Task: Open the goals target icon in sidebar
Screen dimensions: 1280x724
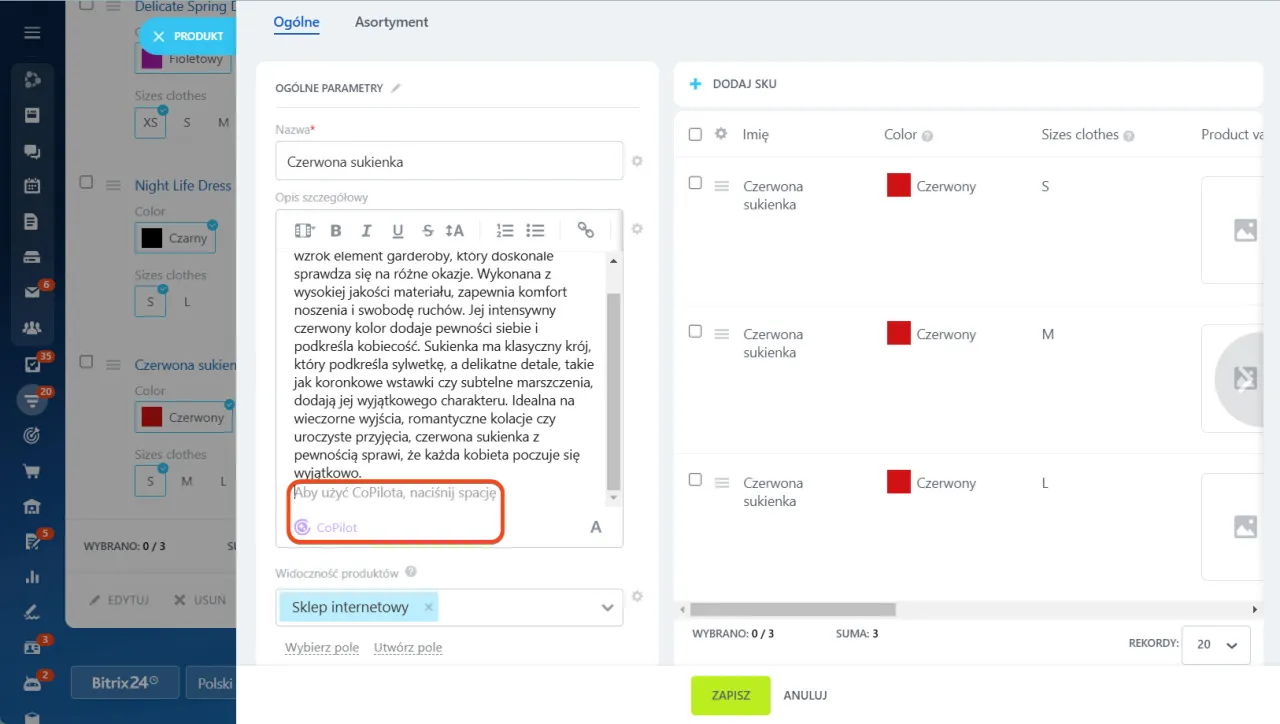Action: [32, 435]
